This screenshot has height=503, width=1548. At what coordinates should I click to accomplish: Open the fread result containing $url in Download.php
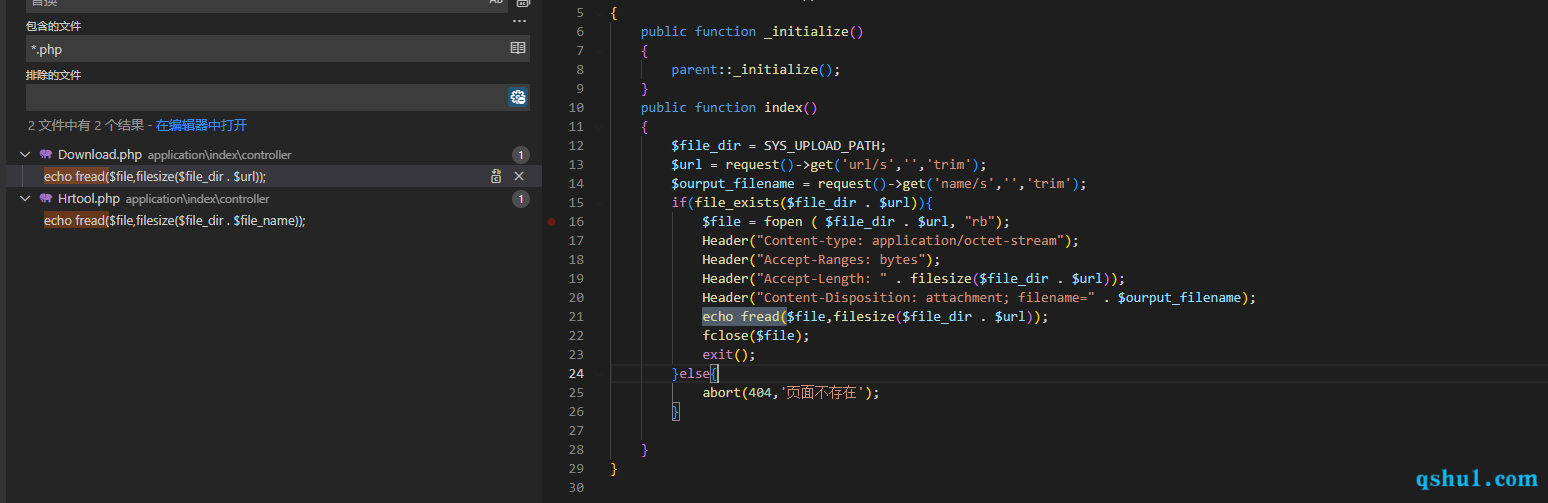155,177
